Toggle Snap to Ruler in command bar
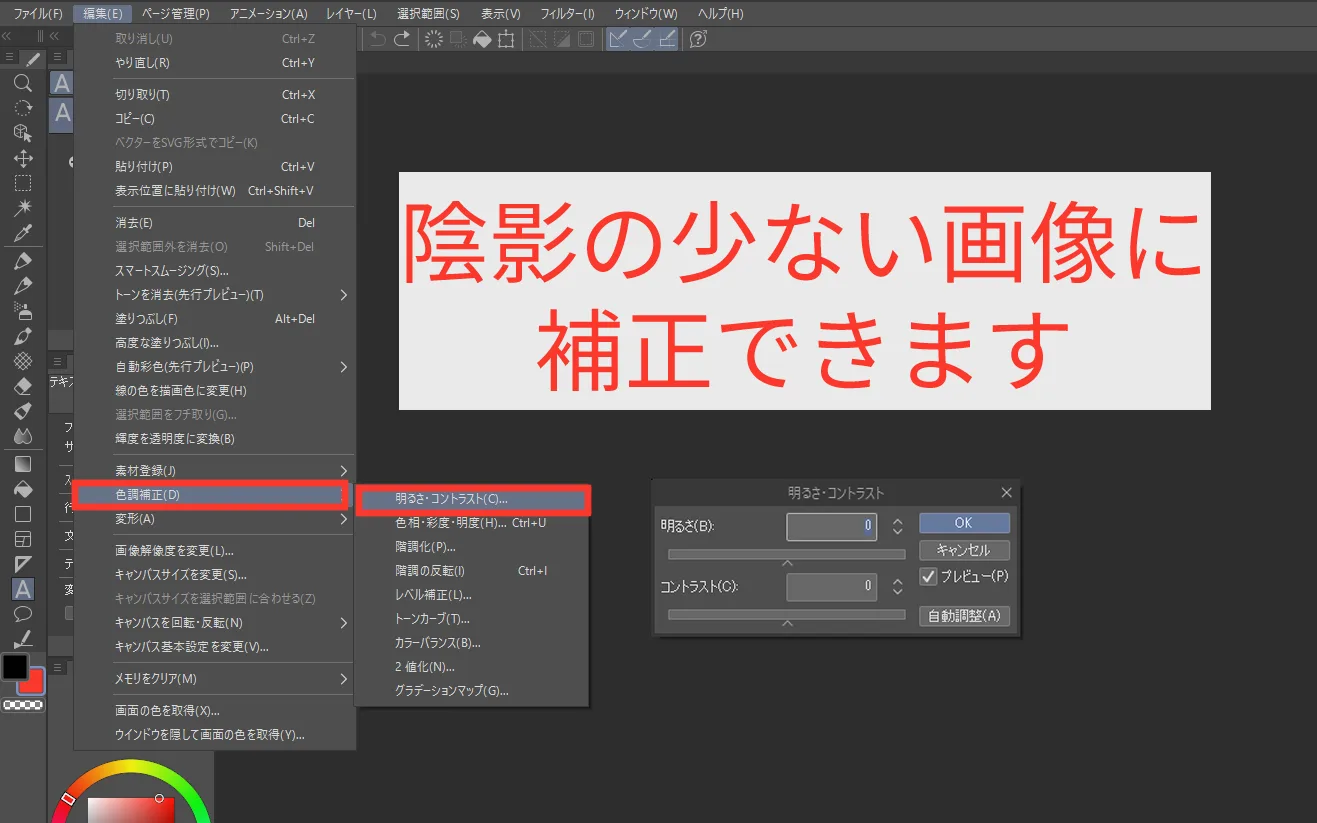1317x823 pixels. coord(618,39)
